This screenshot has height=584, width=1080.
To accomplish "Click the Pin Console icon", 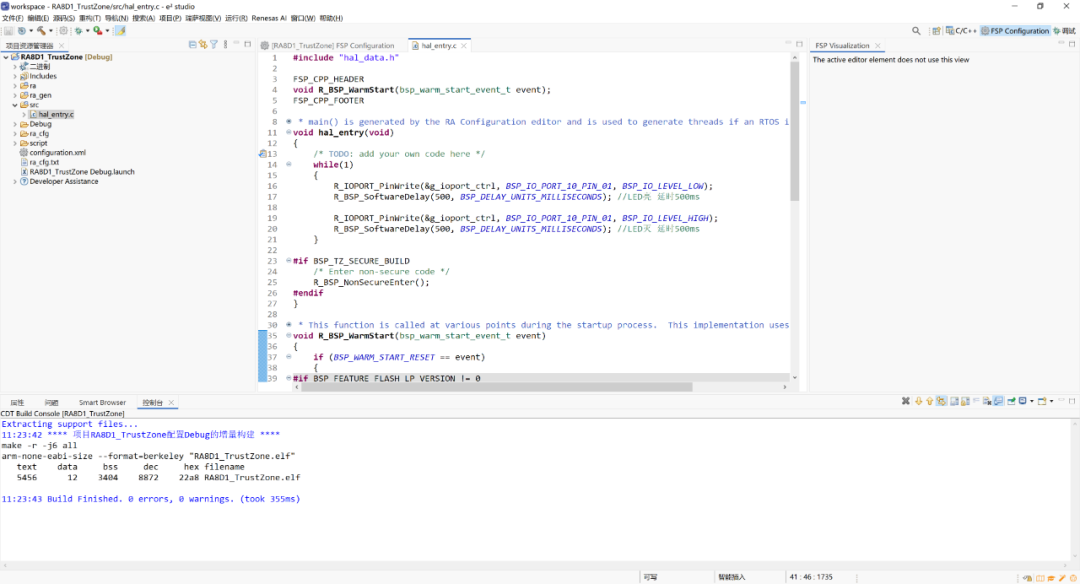I will (x=1011, y=401).
